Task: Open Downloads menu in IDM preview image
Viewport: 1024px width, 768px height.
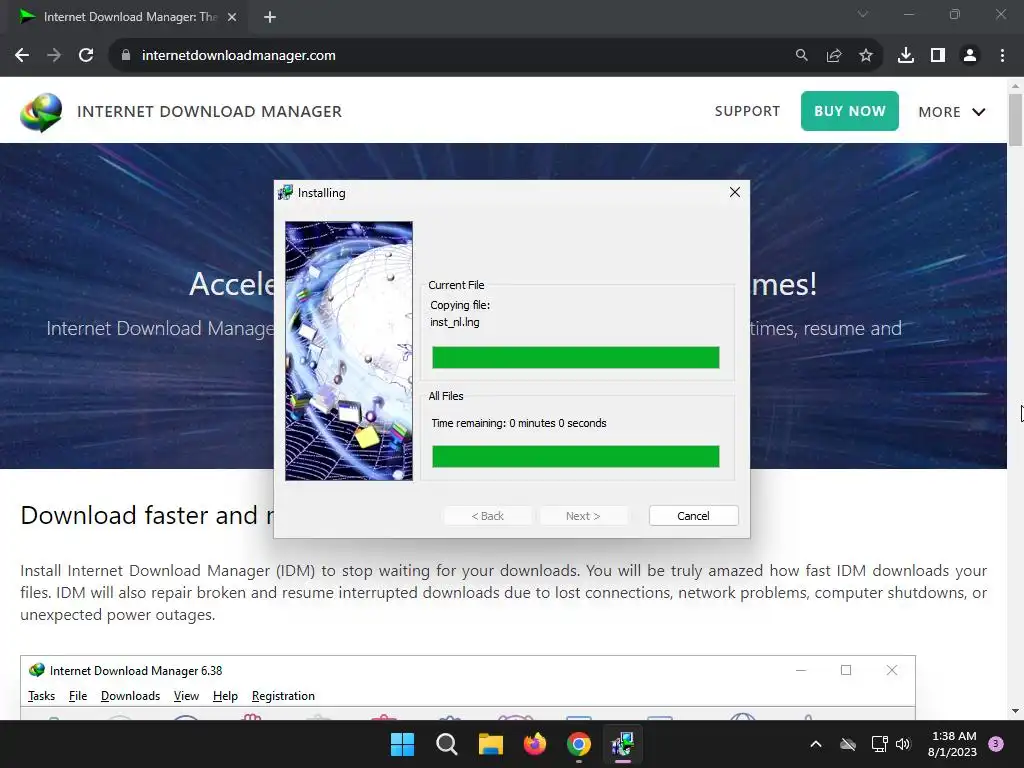Action: (x=131, y=696)
